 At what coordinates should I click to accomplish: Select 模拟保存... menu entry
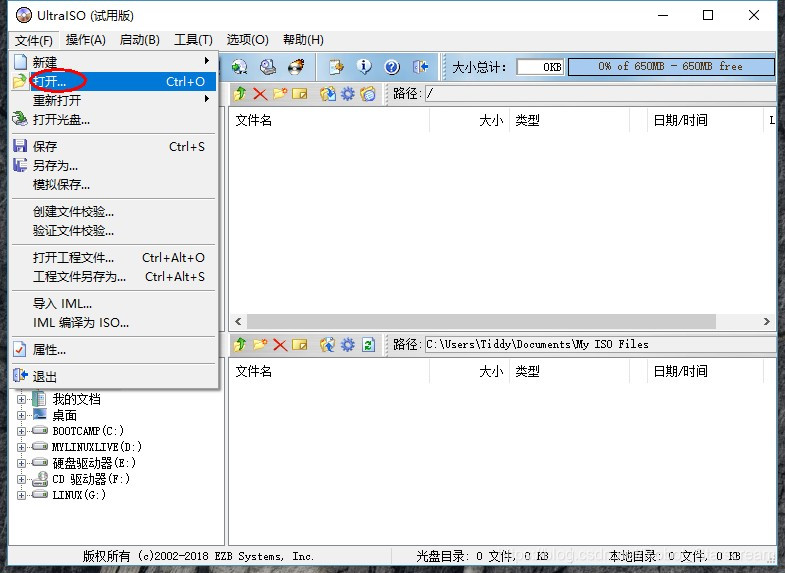pyautogui.click(x=114, y=184)
